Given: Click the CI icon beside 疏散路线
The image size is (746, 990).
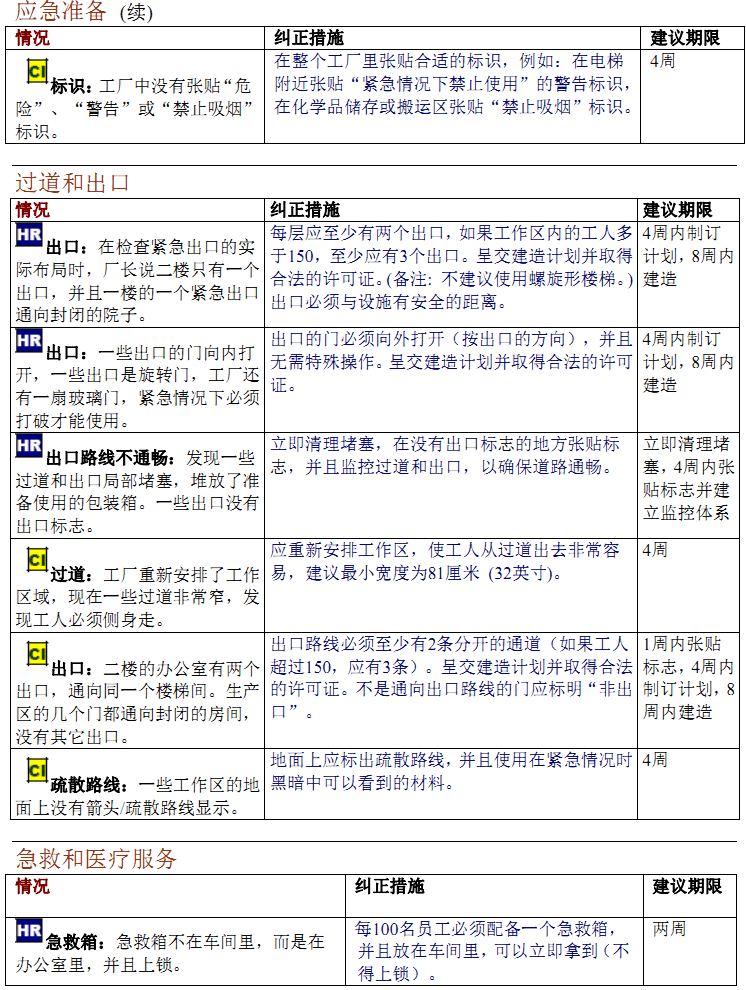Looking at the screenshot, I should [37, 770].
